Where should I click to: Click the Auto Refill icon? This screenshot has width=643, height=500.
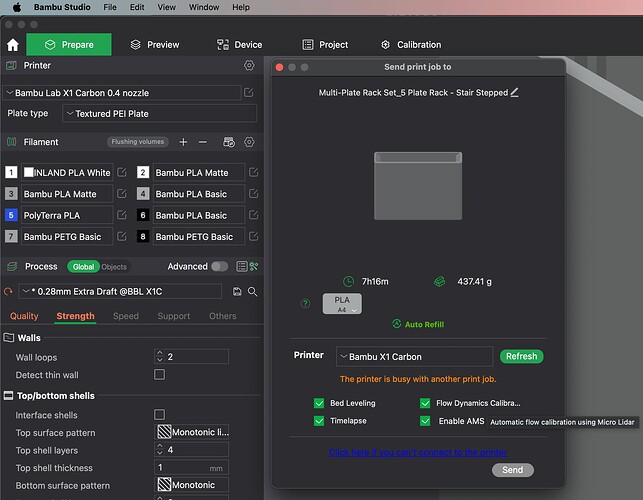pyautogui.click(x=397, y=324)
